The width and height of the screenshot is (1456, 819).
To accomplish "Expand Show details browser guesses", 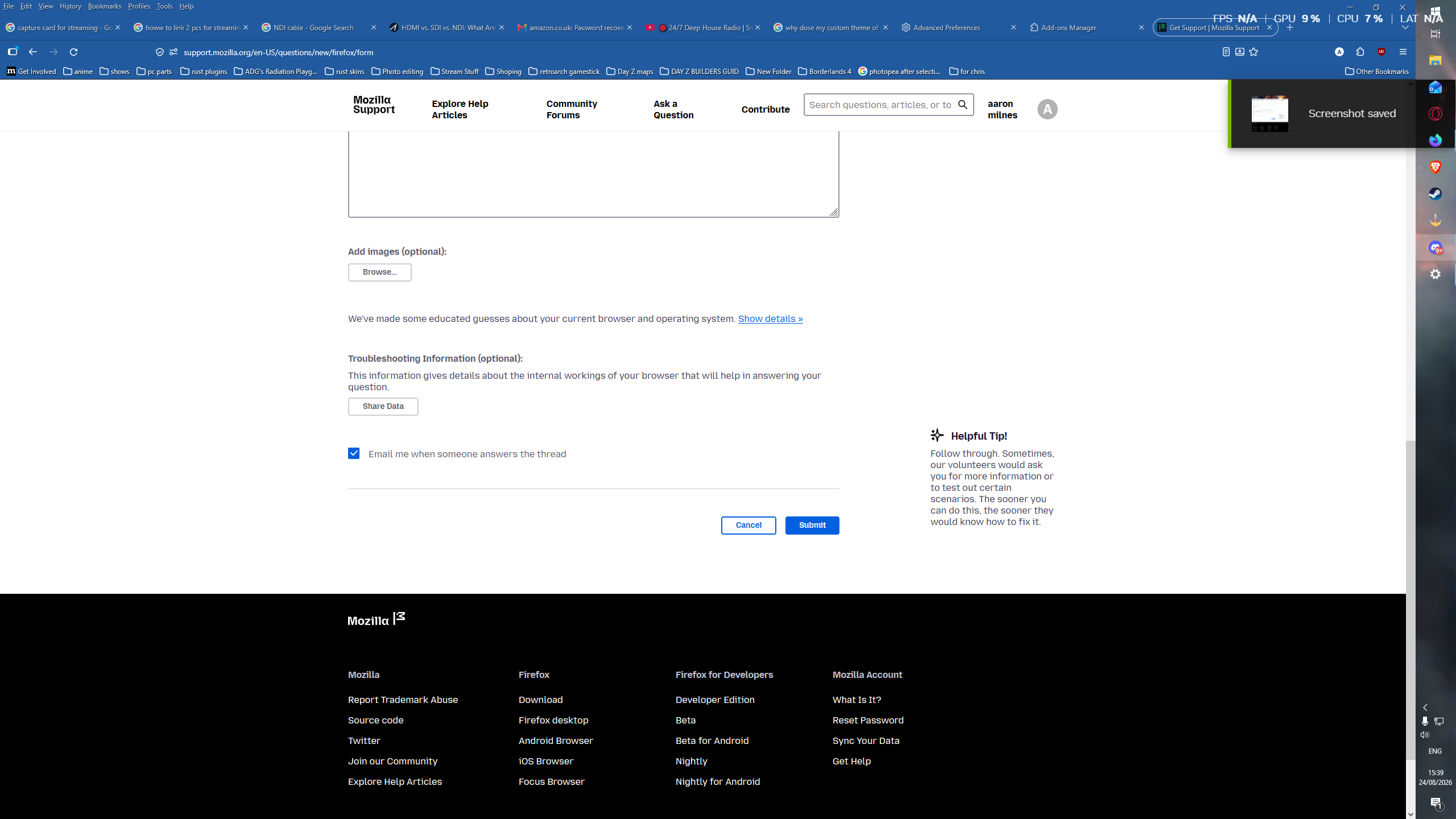I will [770, 318].
